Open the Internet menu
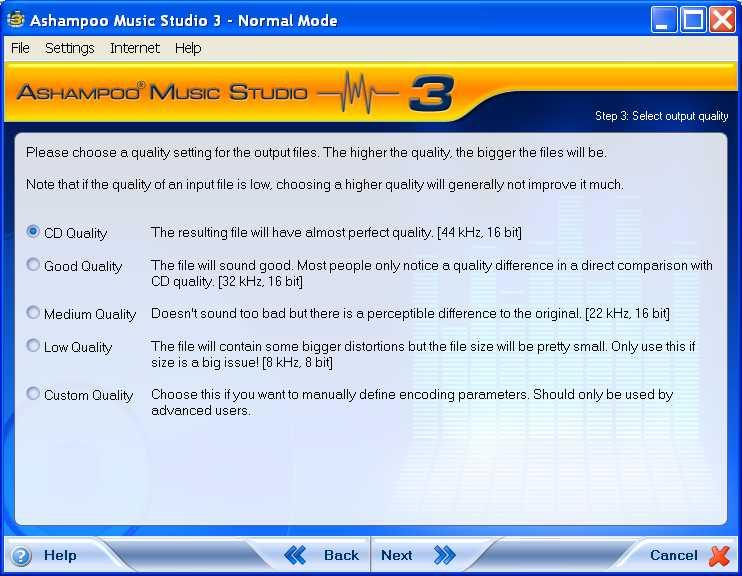Viewport: 742px width, 576px height. (x=135, y=48)
